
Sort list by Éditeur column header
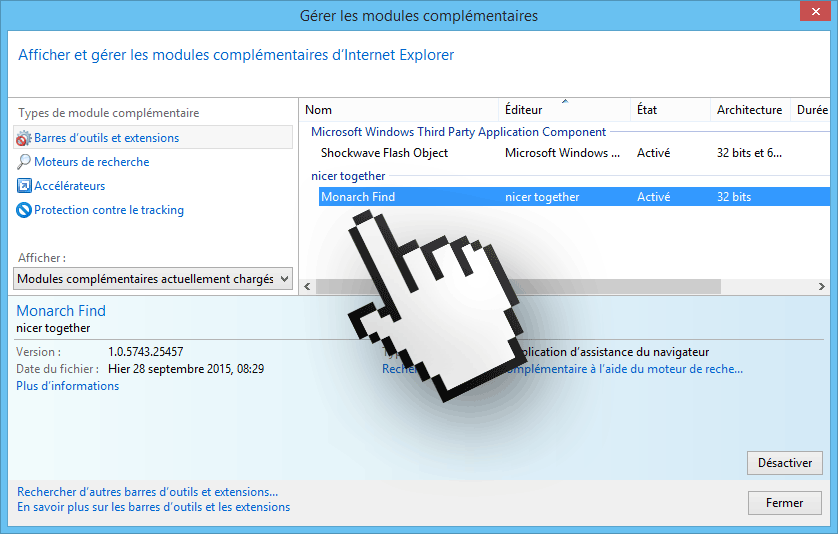pyautogui.click(x=564, y=110)
